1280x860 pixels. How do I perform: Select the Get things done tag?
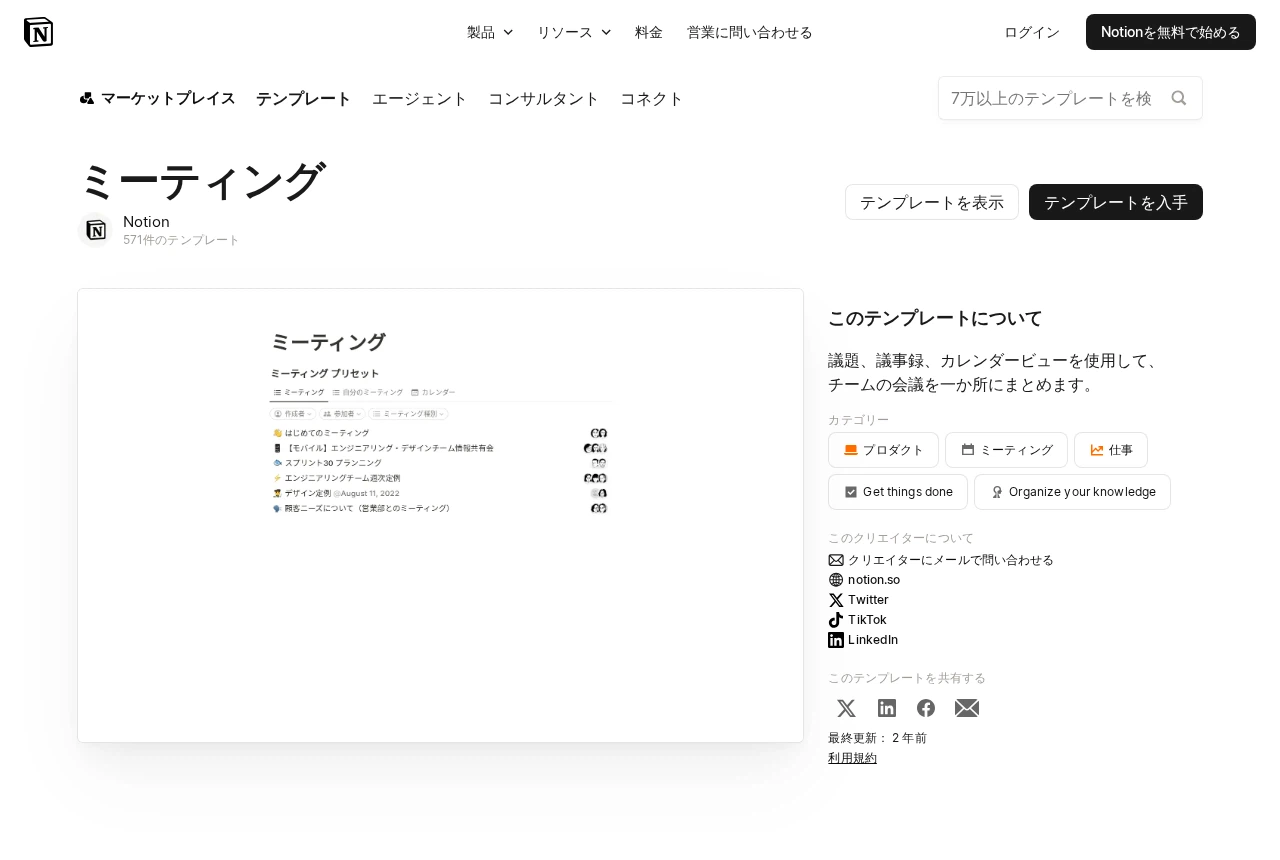(898, 492)
